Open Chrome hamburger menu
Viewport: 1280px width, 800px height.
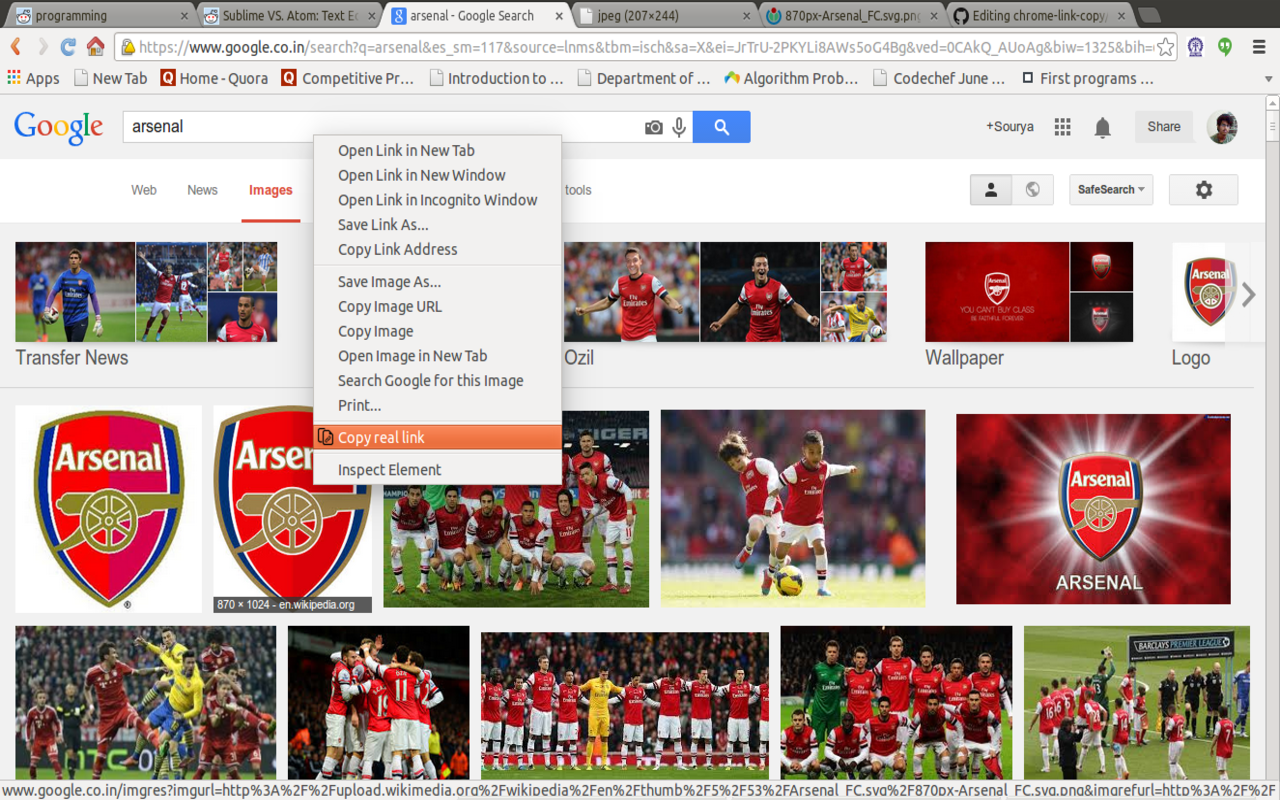coord(1259,47)
